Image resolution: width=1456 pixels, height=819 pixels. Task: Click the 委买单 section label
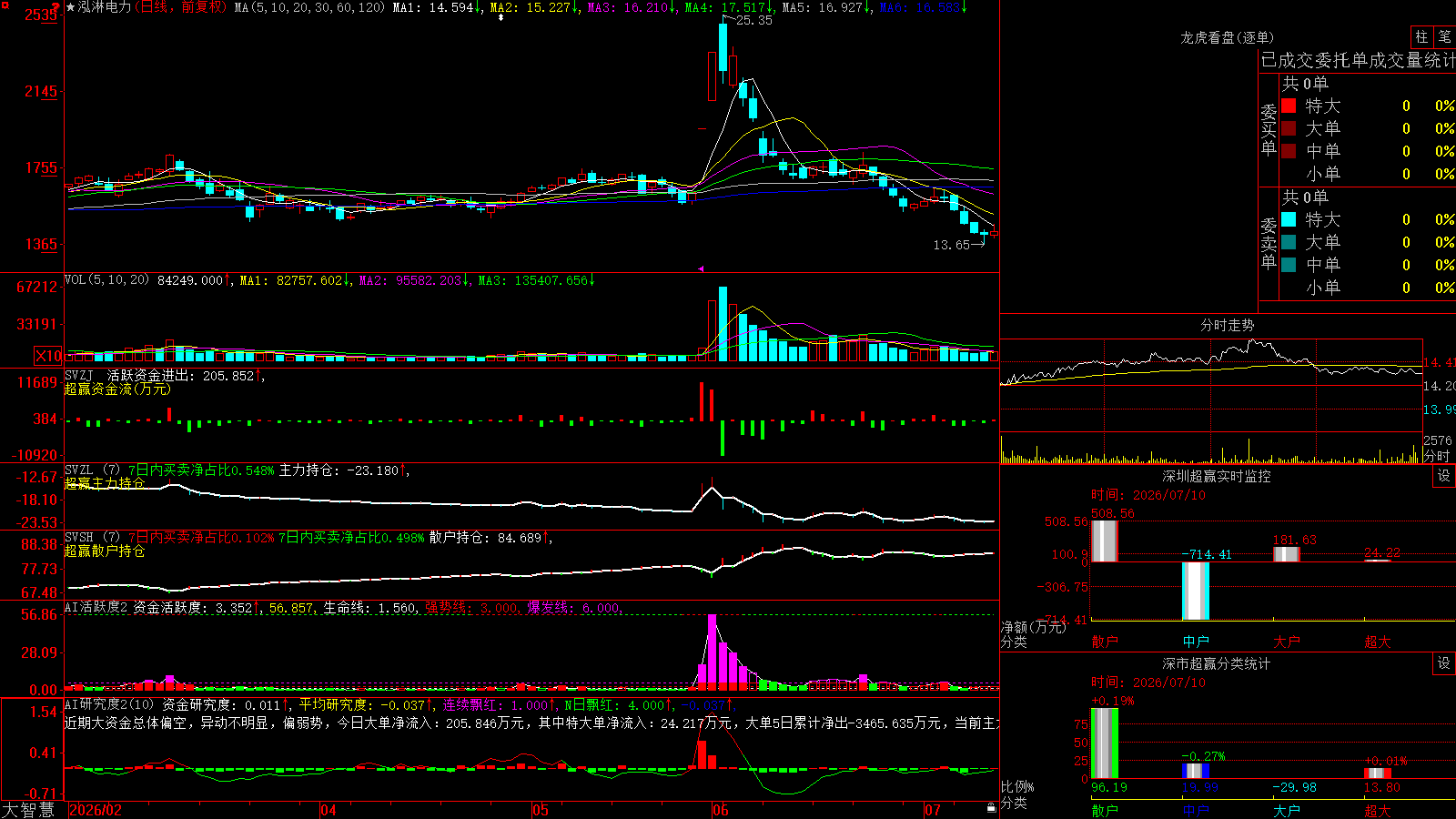[x=1269, y=129]
